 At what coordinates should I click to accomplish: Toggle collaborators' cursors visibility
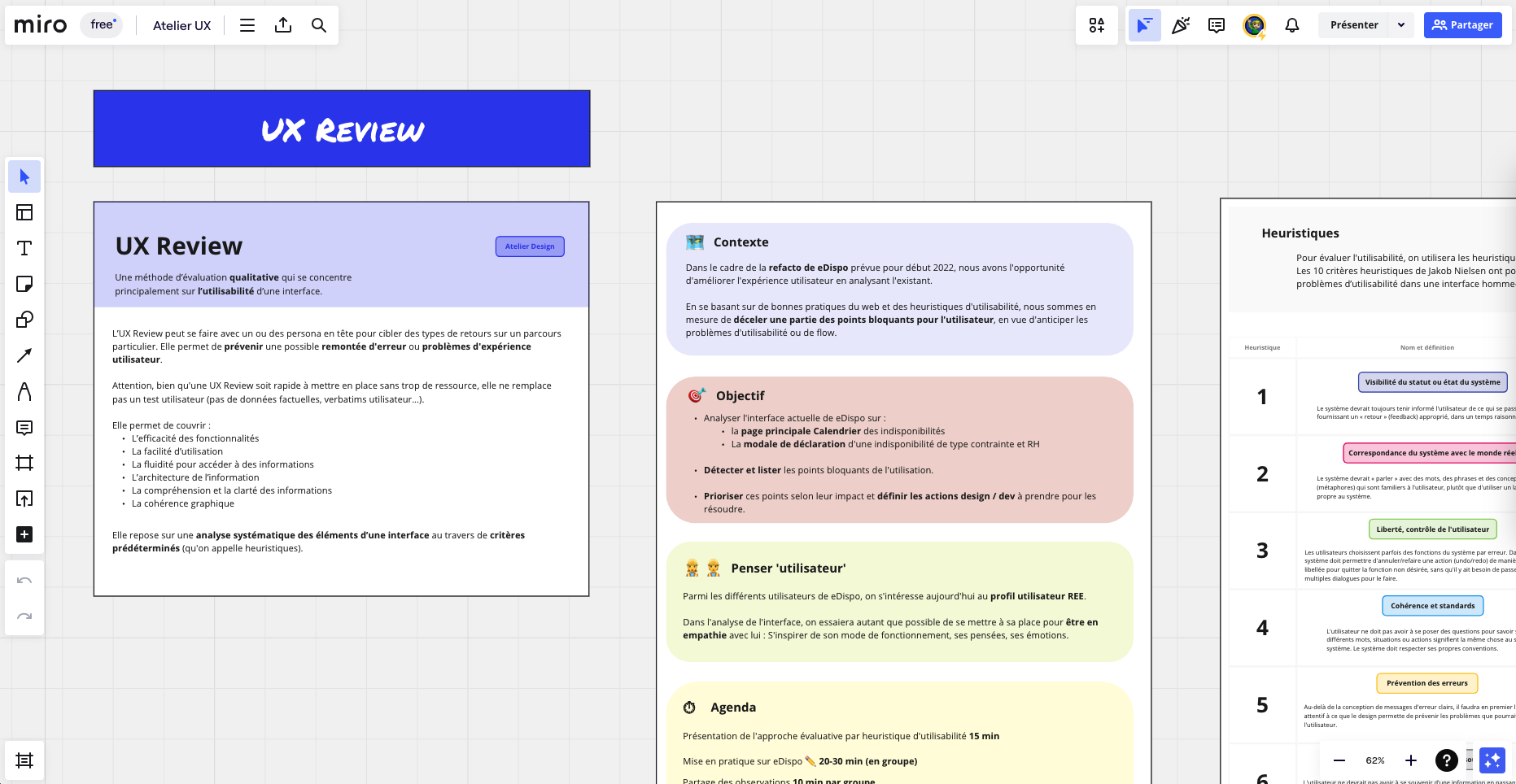tap(1145, 25)
